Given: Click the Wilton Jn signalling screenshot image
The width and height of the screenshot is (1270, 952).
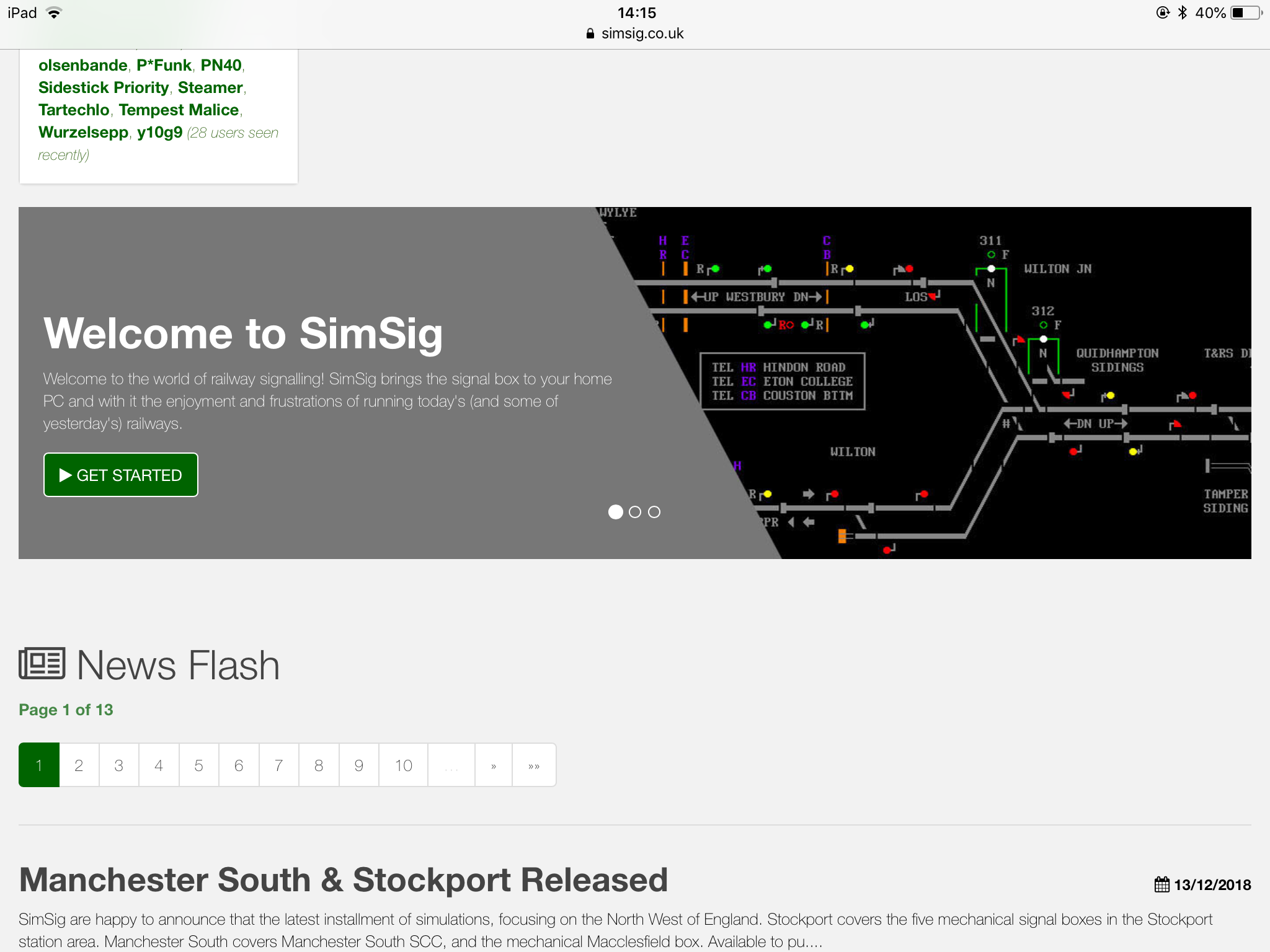Looking at the screenshot, I should click(924, 382).
